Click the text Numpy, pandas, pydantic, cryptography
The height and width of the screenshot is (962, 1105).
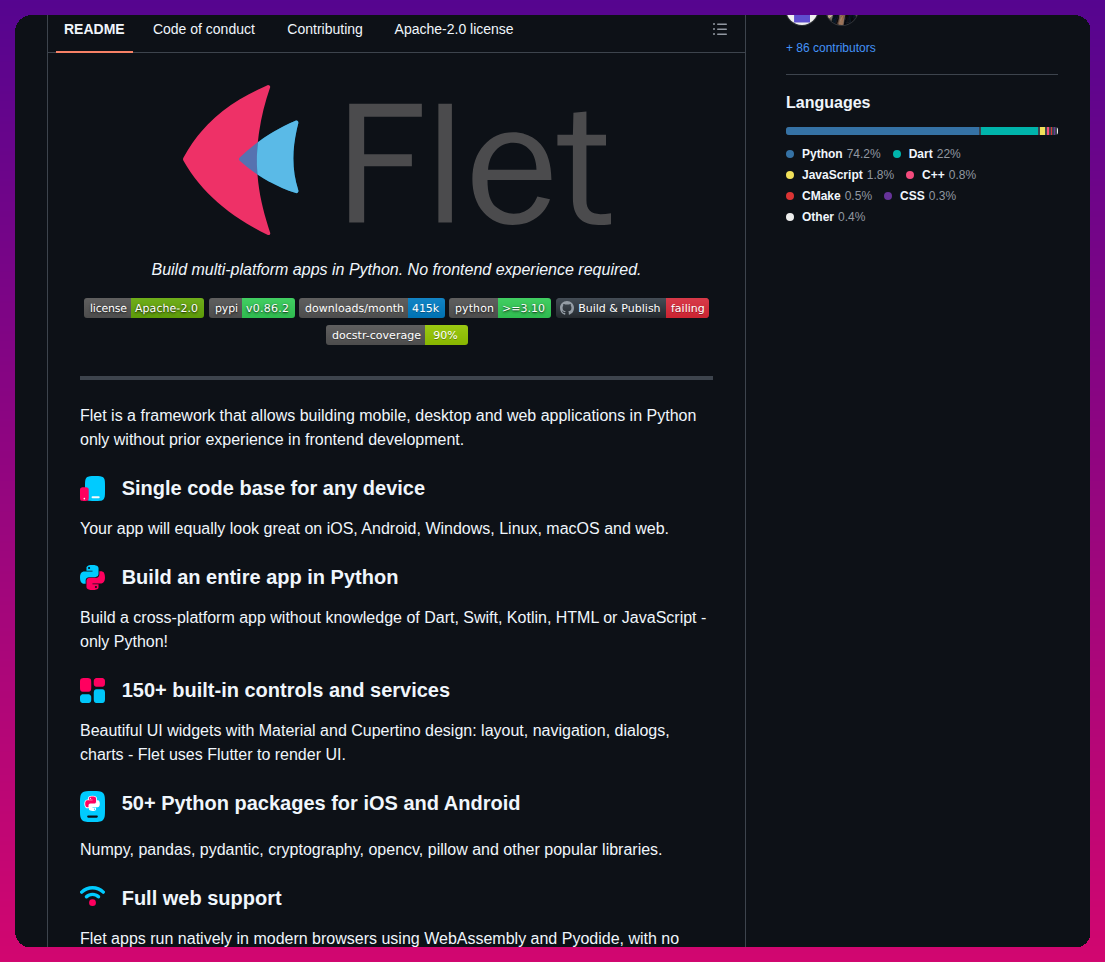pyautogui.click(x=371, y=849)
